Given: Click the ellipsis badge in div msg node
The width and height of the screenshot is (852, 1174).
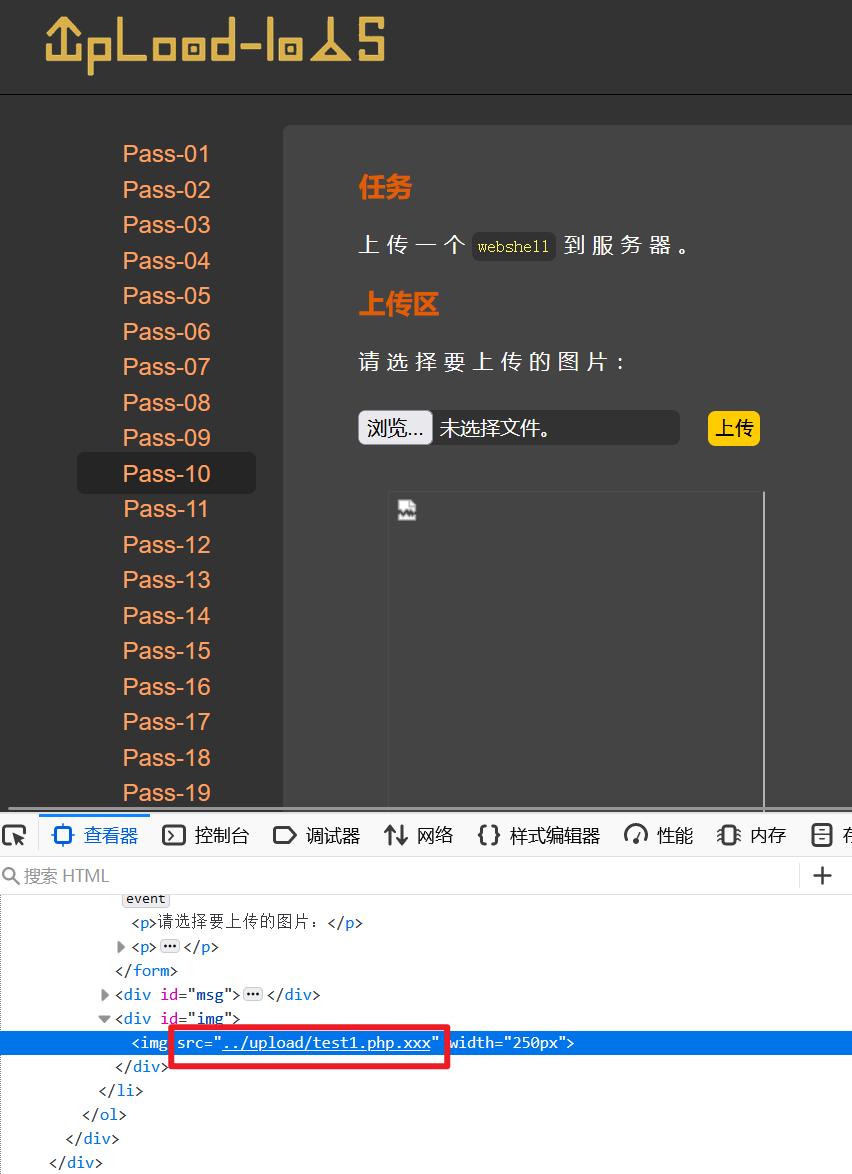Looking at the screenshot, I should pyautogui.click(x=253, y=994).
